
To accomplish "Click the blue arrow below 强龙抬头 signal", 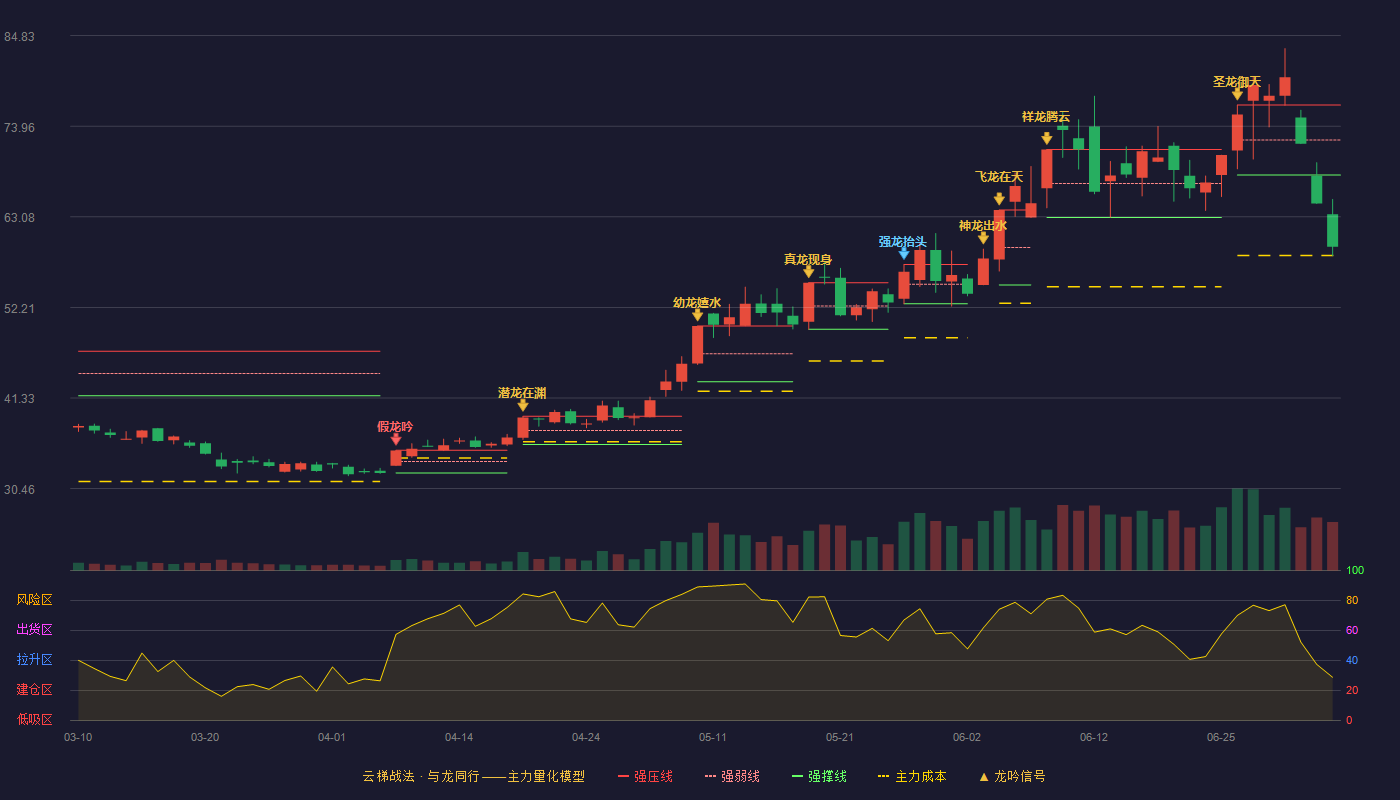I will pos(904,254).
